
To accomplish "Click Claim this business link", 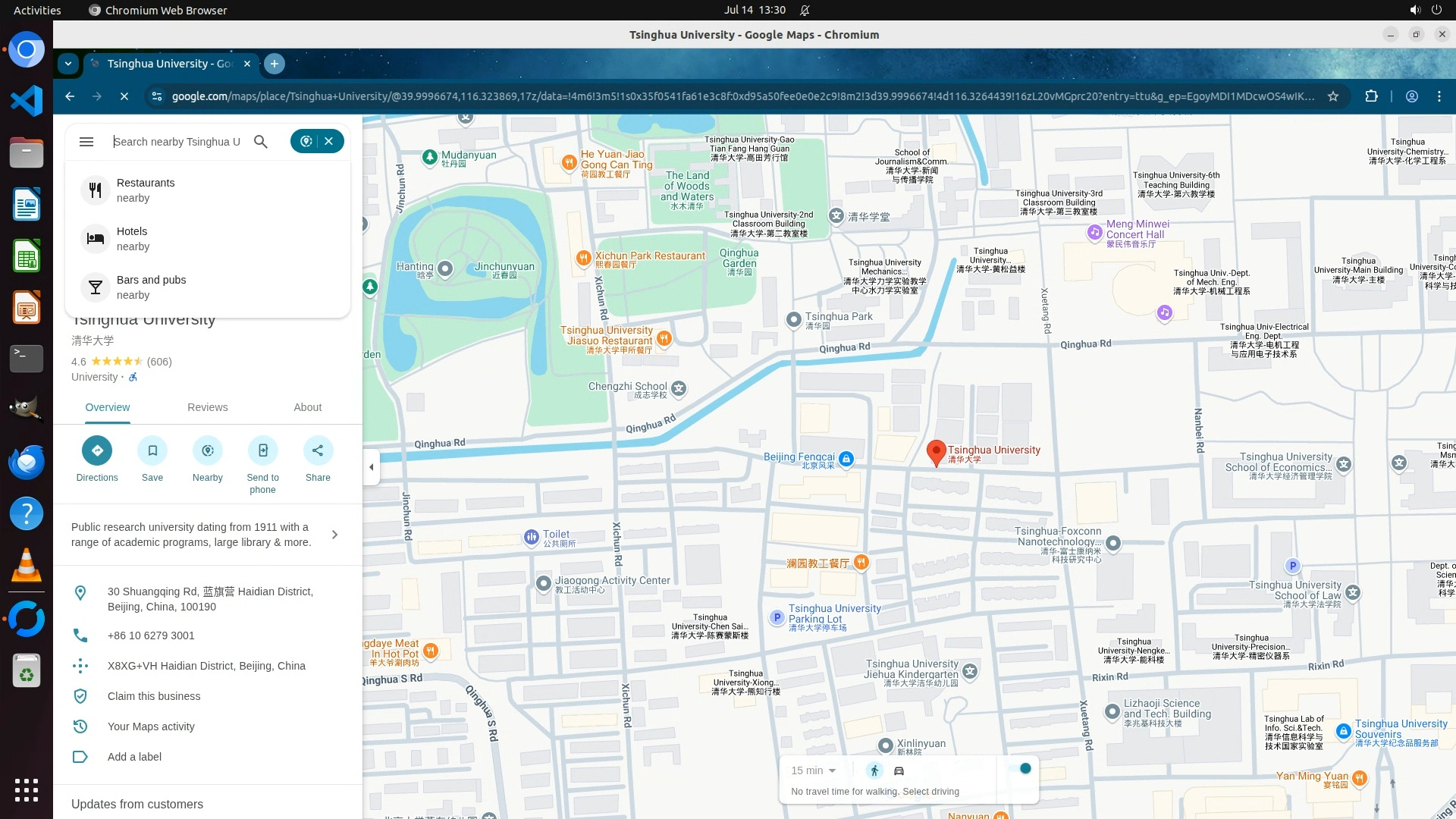I will 154,696.
